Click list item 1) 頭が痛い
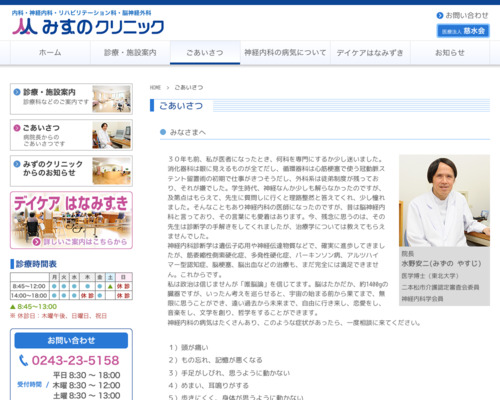The height and width of the screenshot is (400, 500). [x=189, y=348]
